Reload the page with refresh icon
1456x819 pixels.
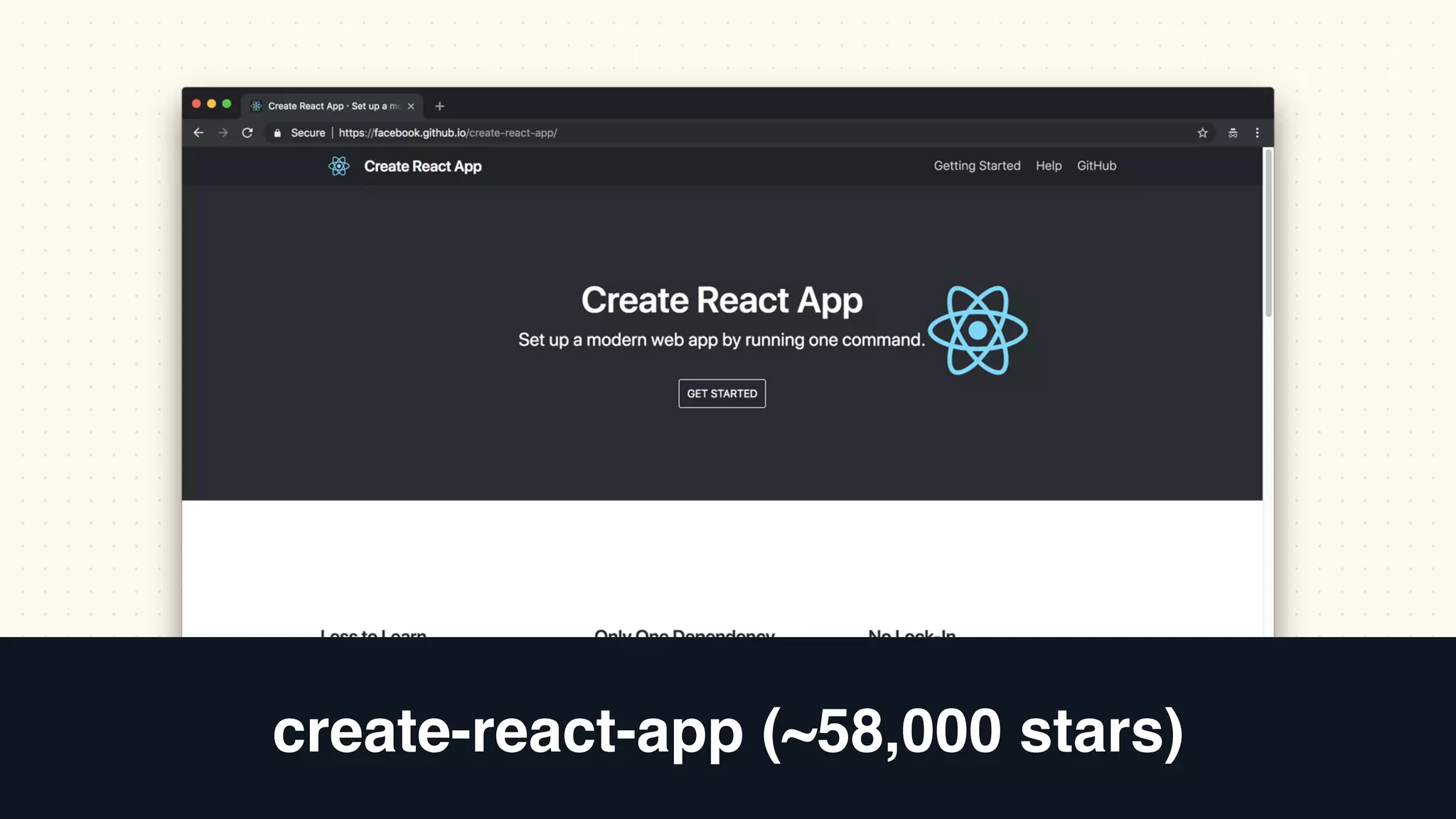pos(247,133)
